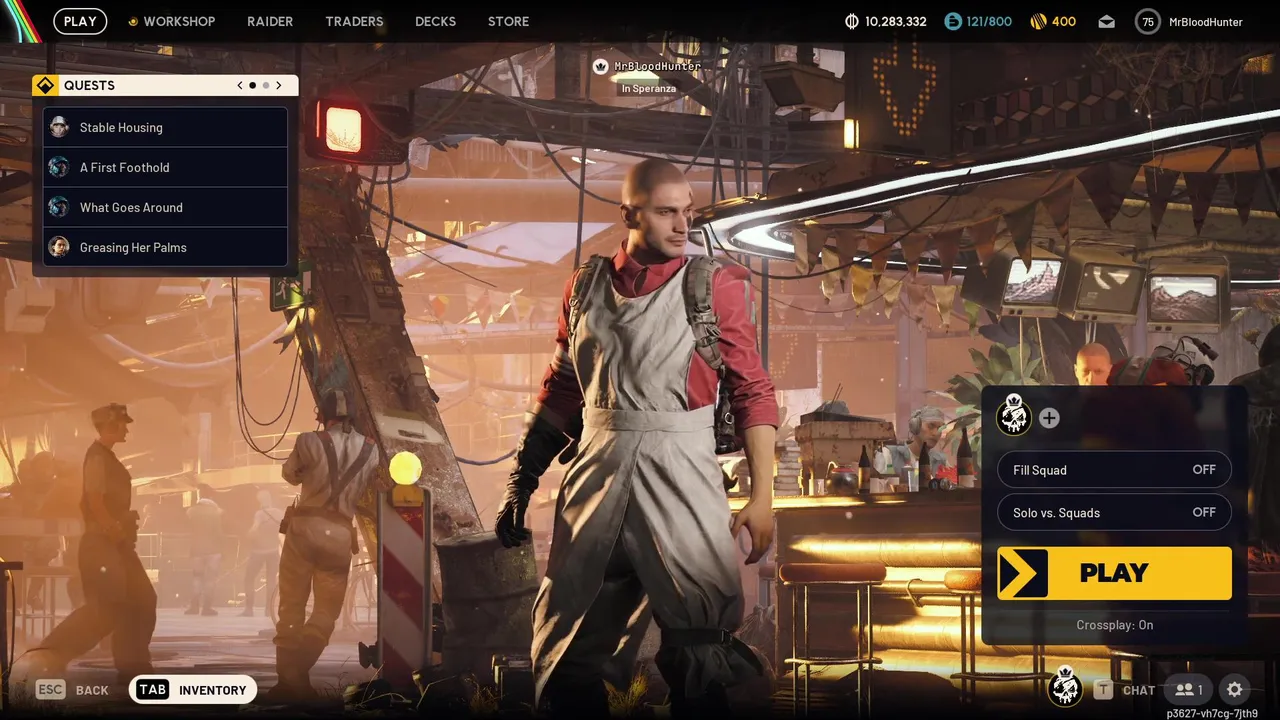
Task: Open the A First Foothold quest
Action: [x=166, y=167]
